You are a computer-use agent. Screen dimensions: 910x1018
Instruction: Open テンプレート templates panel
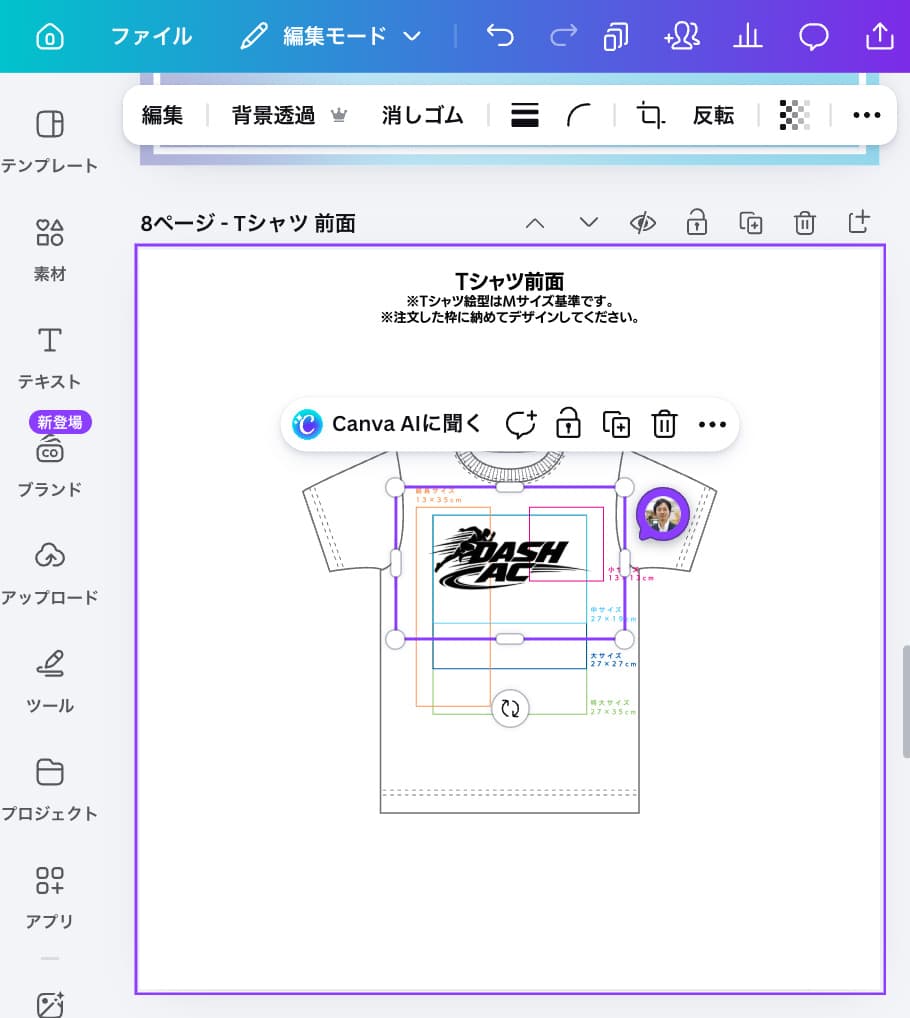click(x=50, y=142)
